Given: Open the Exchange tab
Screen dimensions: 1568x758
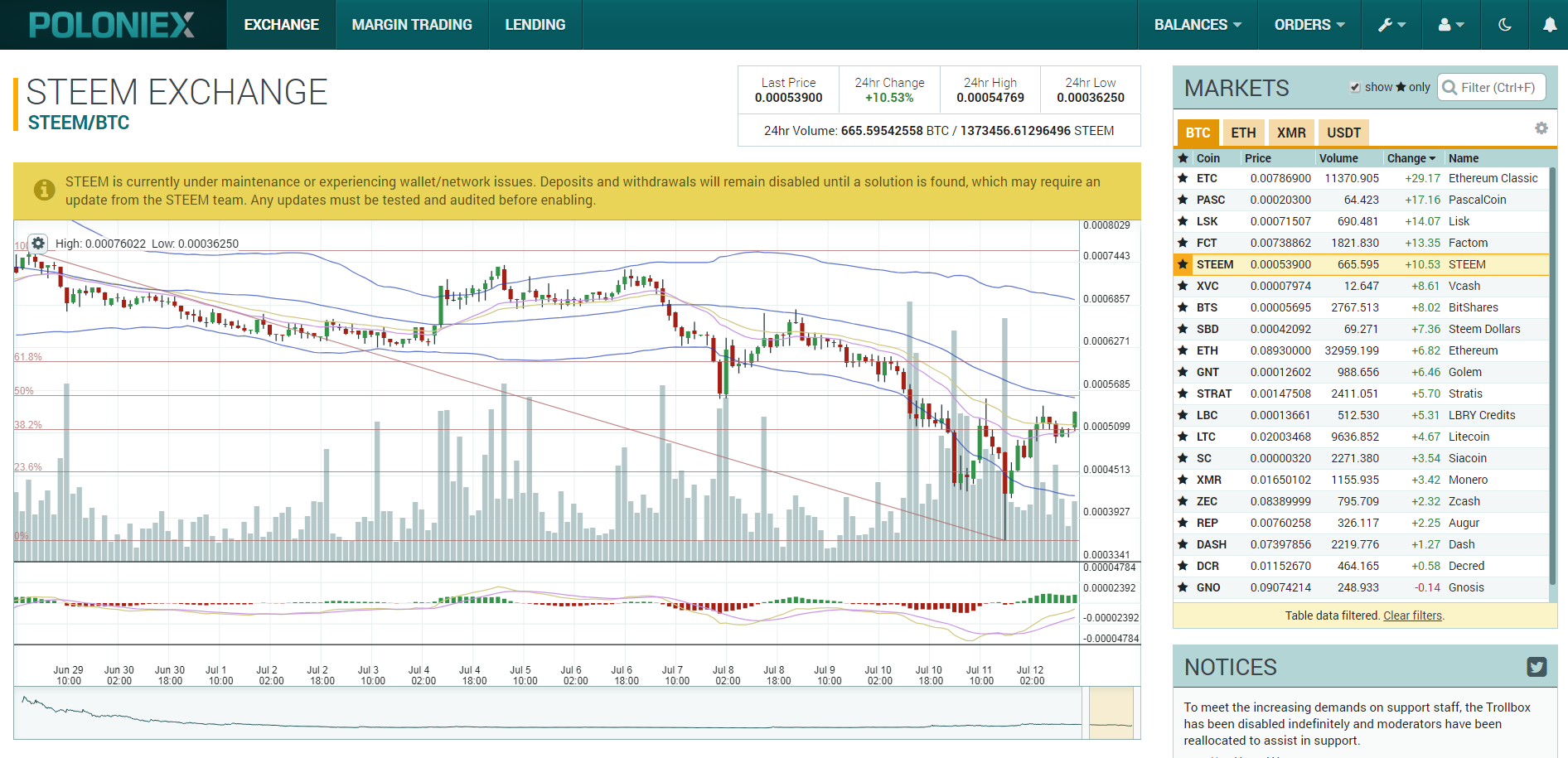Looking at the screenshot, I should (x=281, y=25).
